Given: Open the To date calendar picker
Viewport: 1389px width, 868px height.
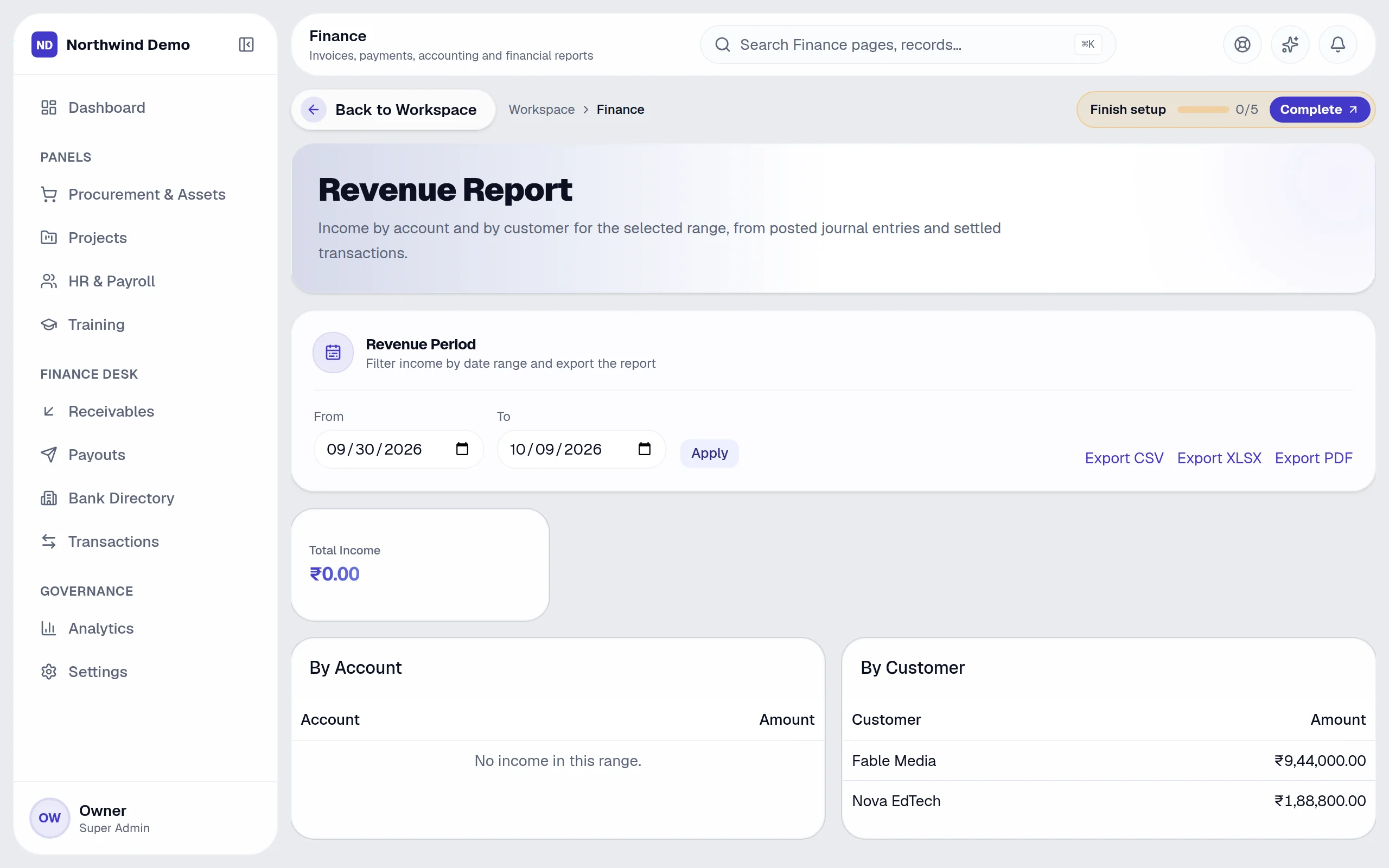Looking at the screenshot, I should [645, 449].
